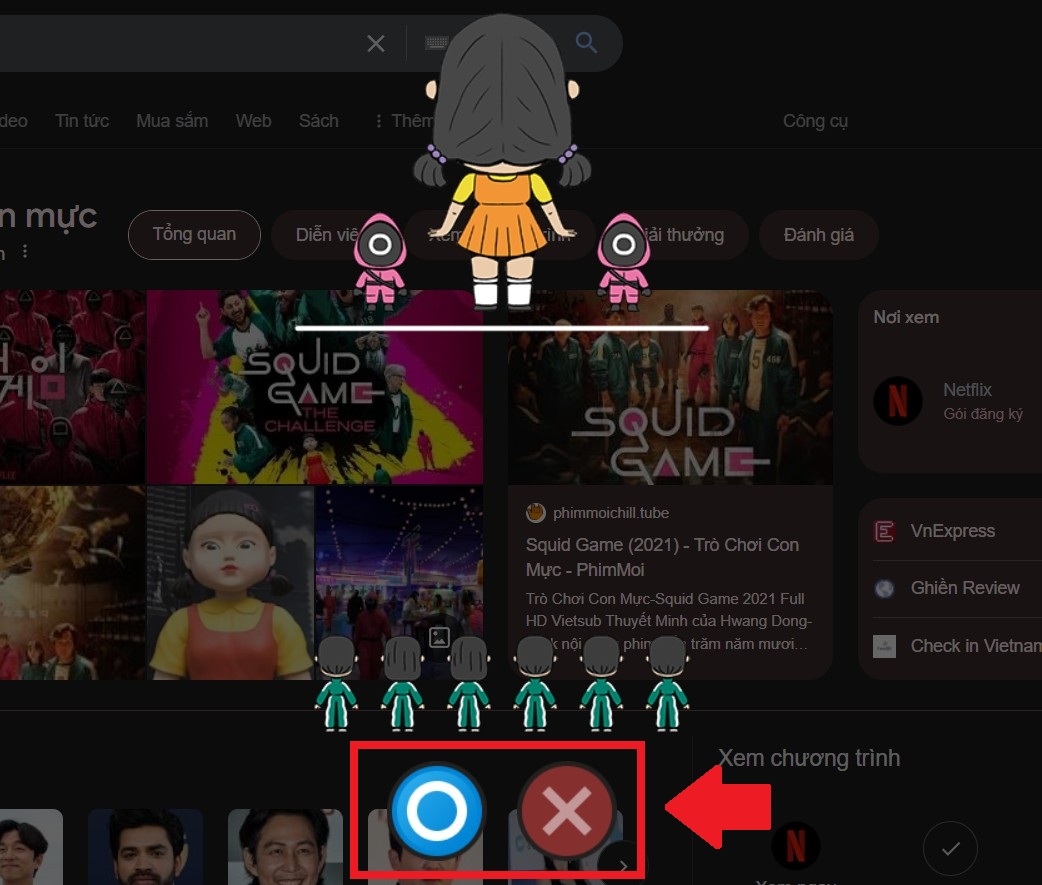Click the magnifier search icon
Viewport: 1042px width, 885px height.
click(x=585, y=43)
